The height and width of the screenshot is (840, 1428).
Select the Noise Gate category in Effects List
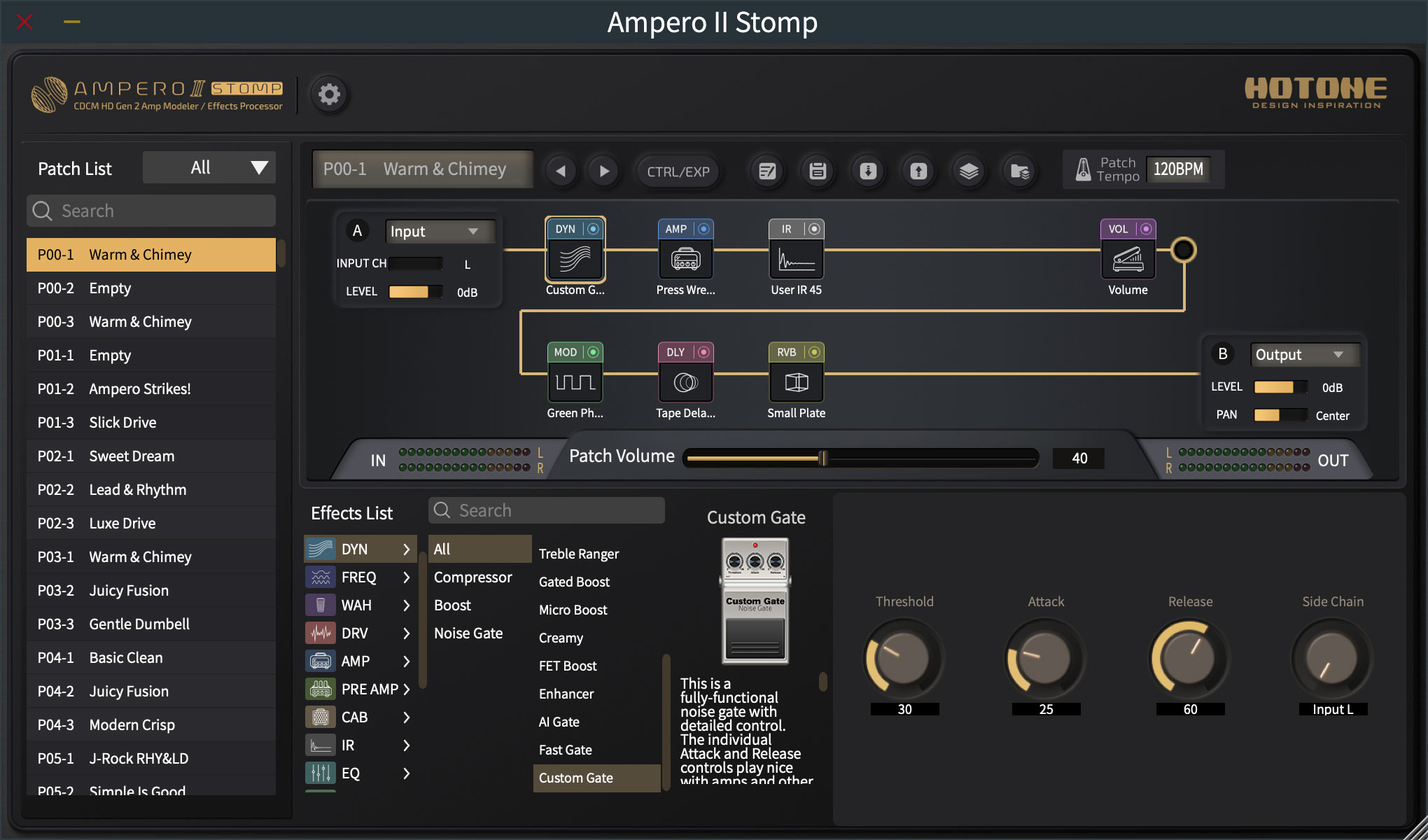(x=469, y=633)
